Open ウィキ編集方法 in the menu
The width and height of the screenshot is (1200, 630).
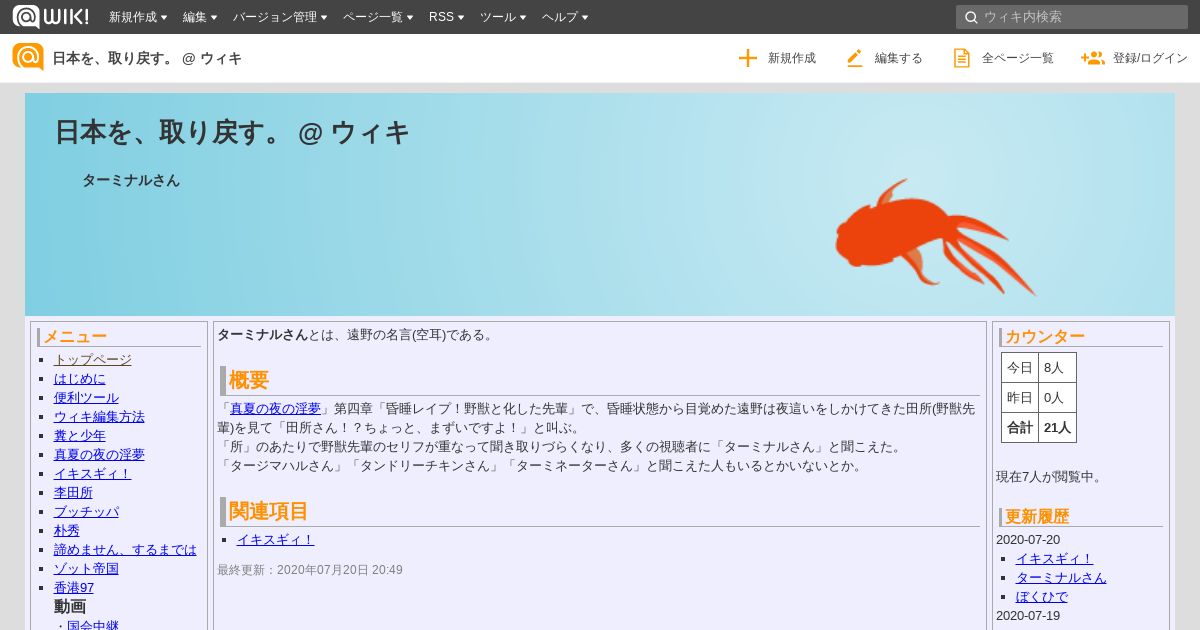(x=99, y=416)
